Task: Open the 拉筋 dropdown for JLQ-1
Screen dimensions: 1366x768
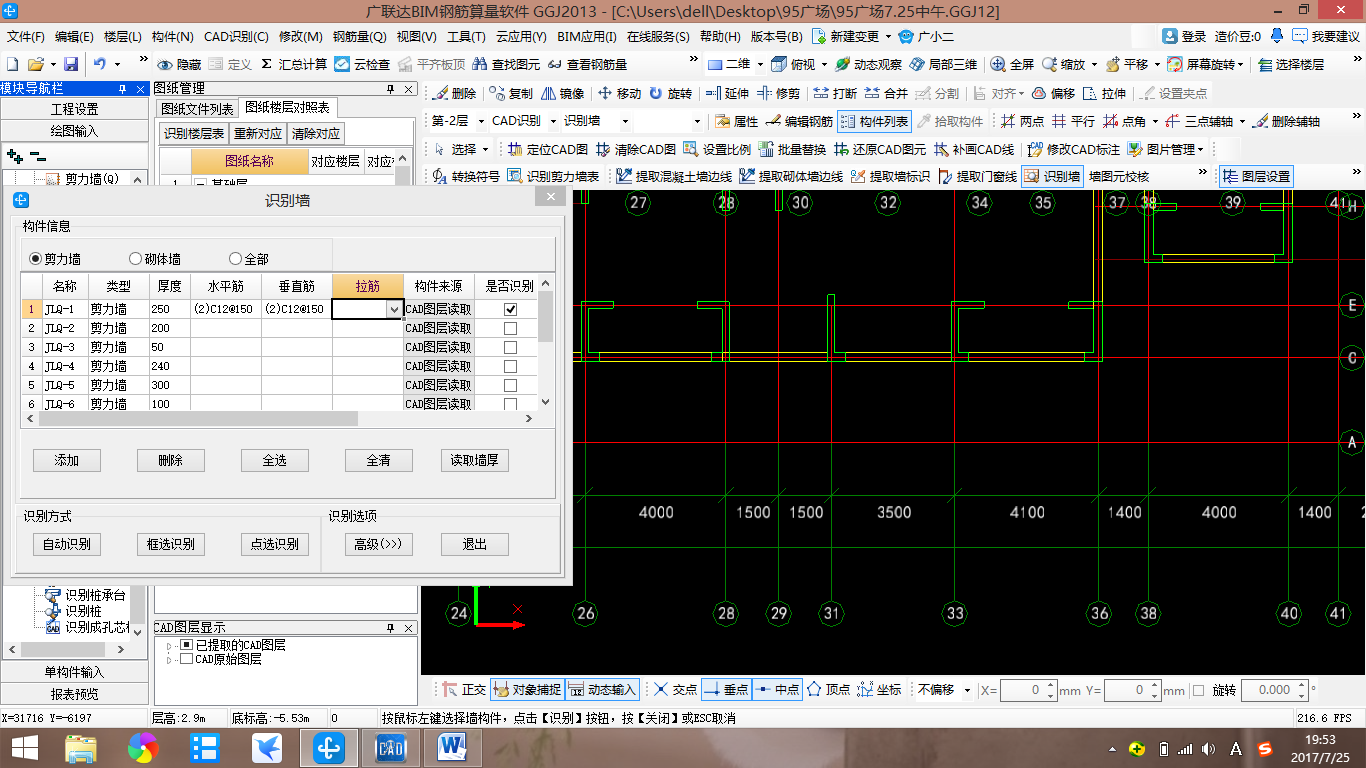Action: click(x=393, y=310)
